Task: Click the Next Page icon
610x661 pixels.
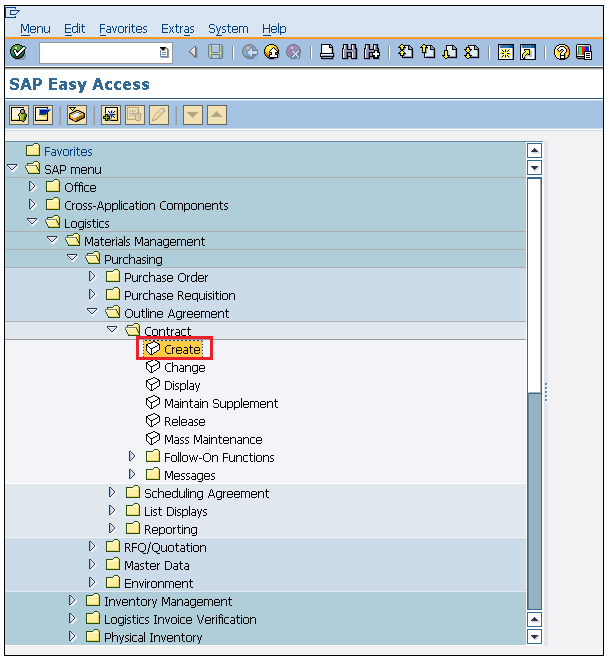Action: pyautogui.click(x=450, y=52)
